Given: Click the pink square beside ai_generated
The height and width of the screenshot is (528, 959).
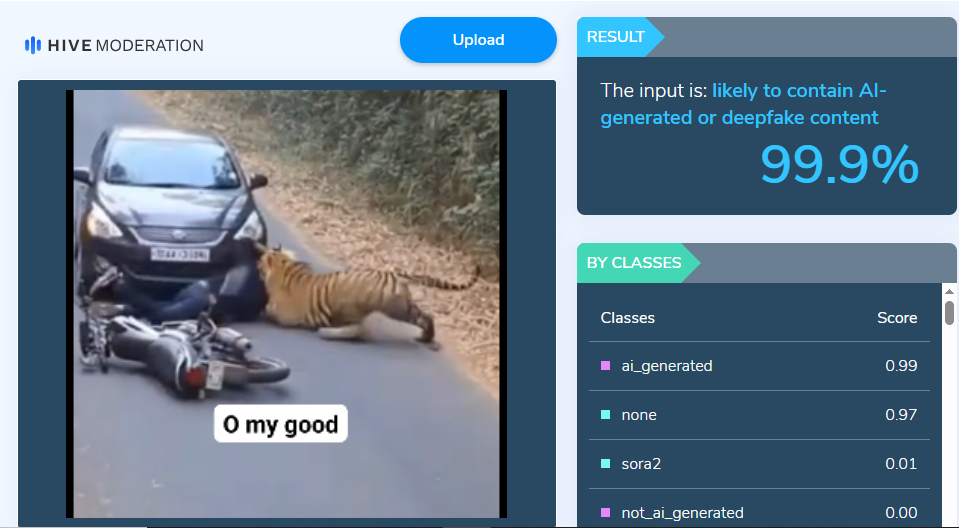Looking at the screenshot, I should click(x=605, y=366).
